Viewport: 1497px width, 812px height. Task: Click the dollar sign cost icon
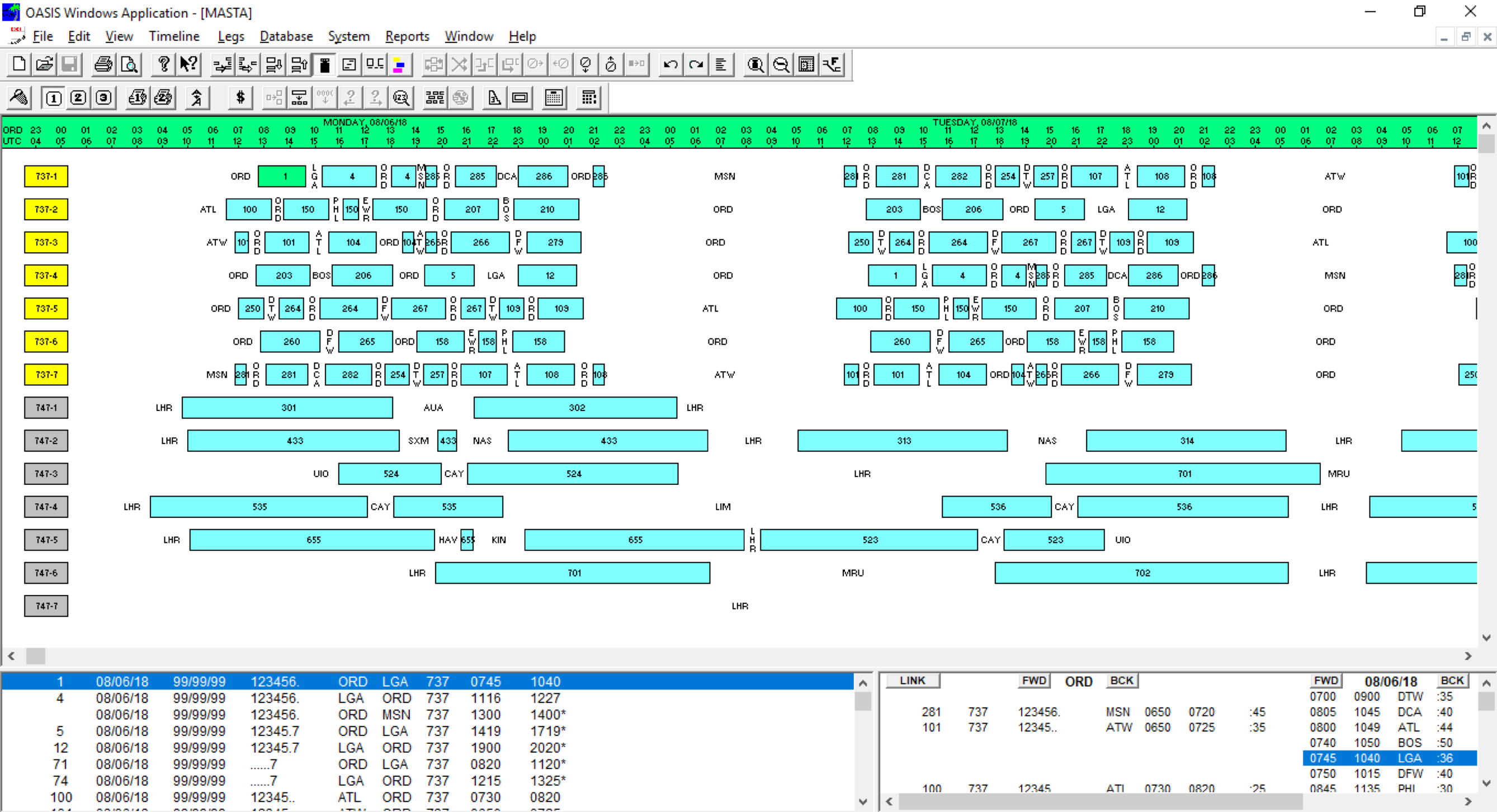pos(240,98)
